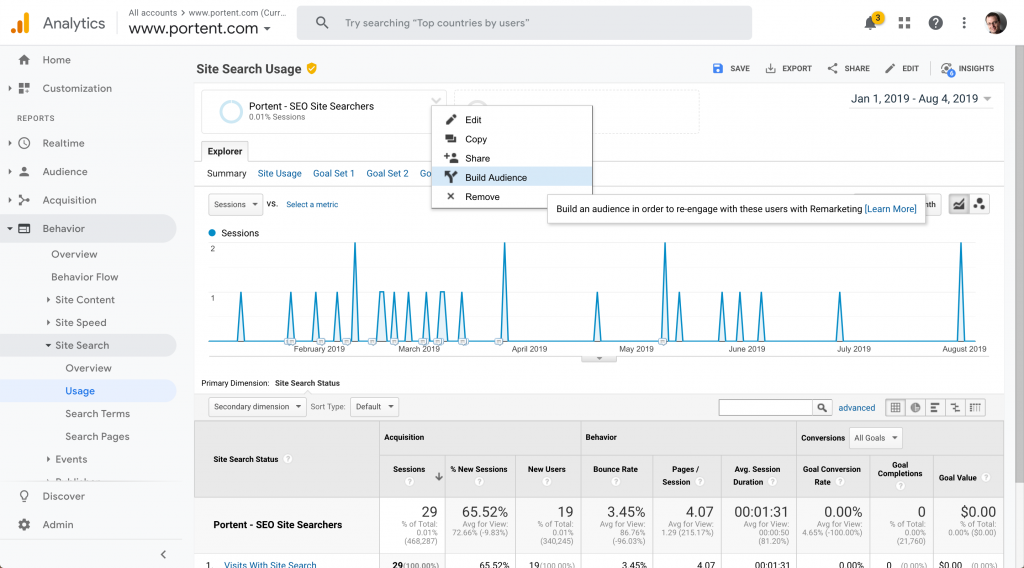Open Sort Type Default dropdown

374,407
